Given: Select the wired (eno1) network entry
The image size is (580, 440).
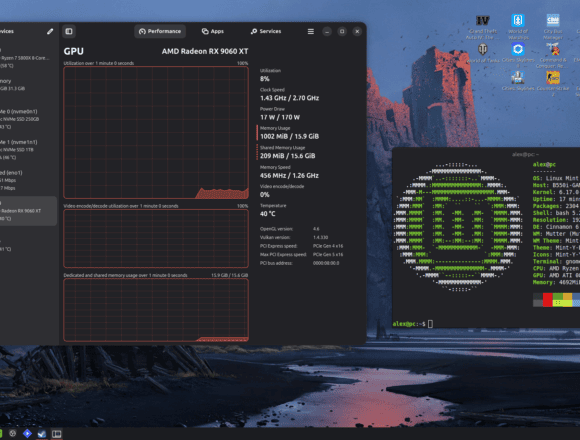Looking at the screenshot, I should 28,180.
